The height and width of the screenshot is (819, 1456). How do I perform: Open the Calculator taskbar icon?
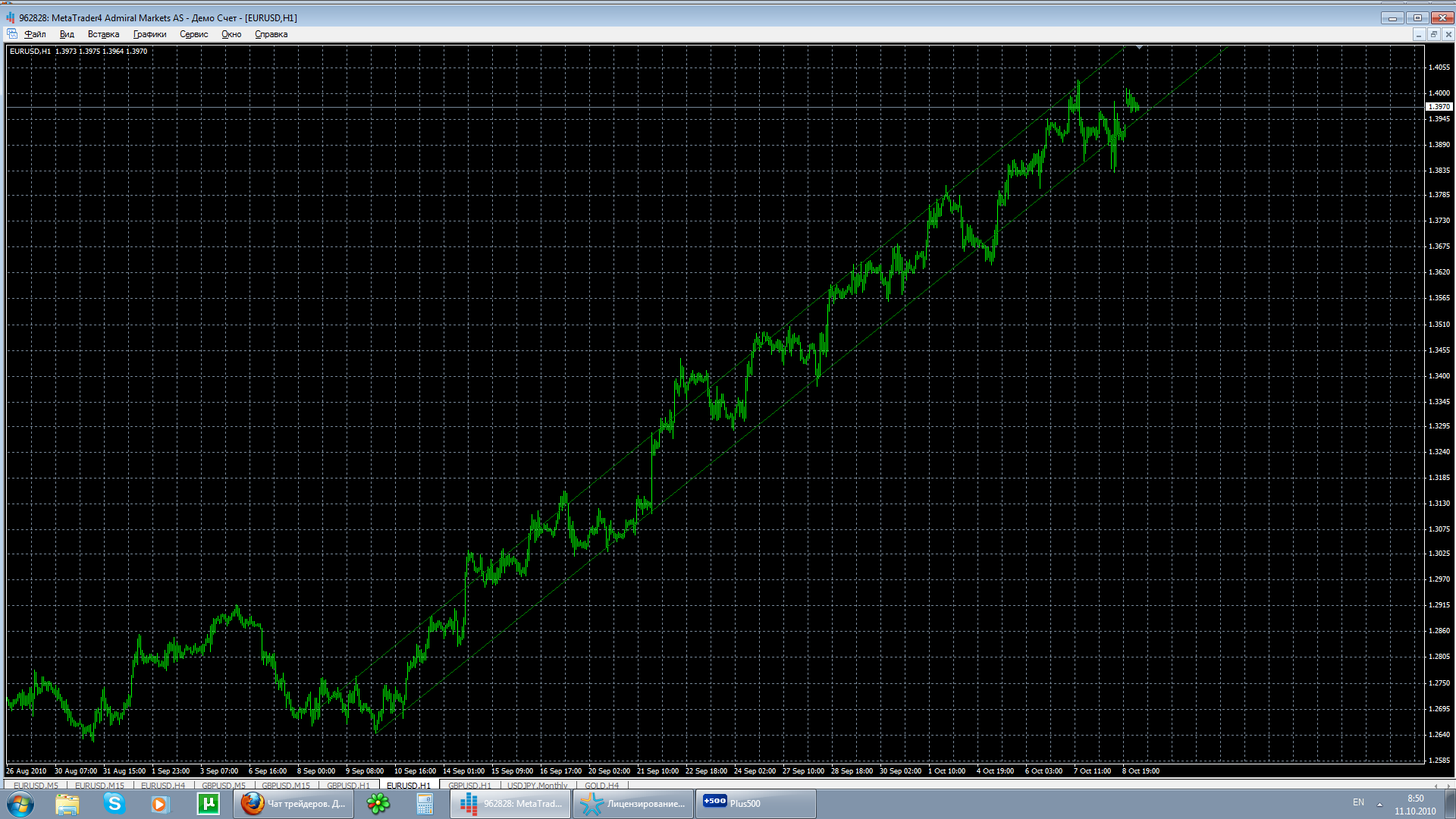tap(425, 803)
